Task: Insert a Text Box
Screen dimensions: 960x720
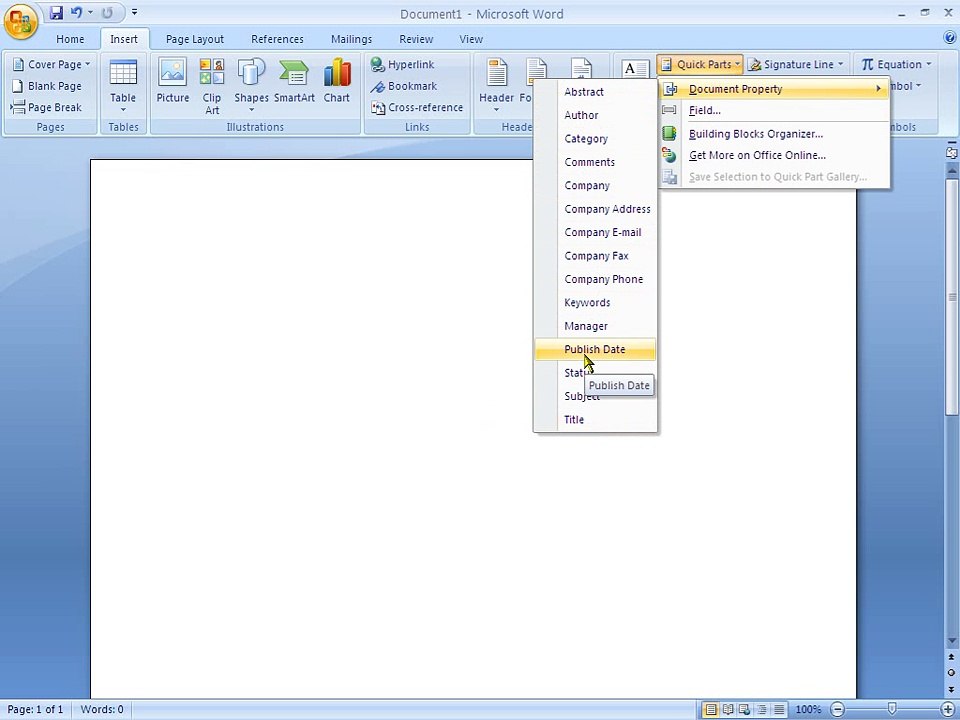Action: (x=635, y=68)
